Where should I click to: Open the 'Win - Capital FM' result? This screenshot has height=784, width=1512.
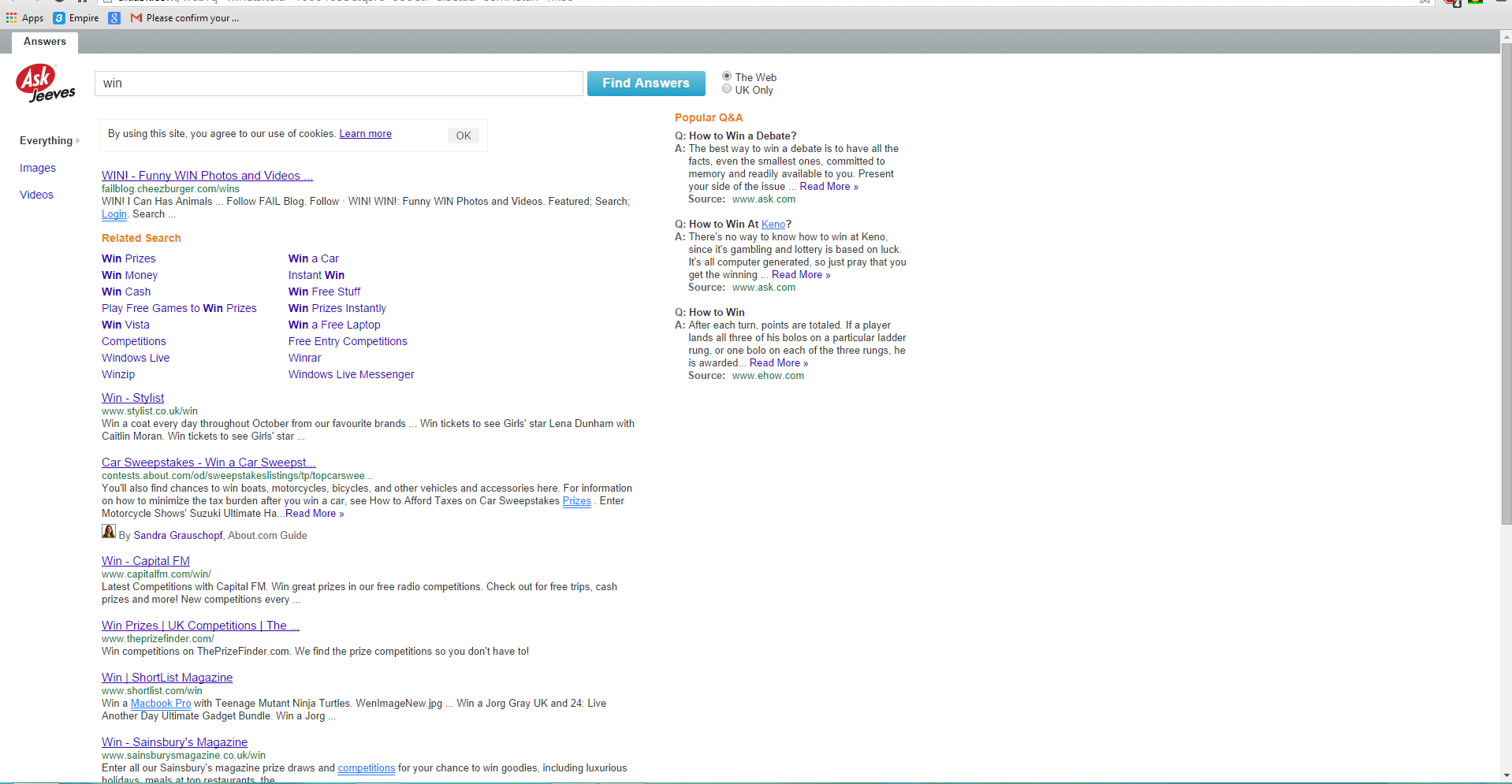click(146, 561)
